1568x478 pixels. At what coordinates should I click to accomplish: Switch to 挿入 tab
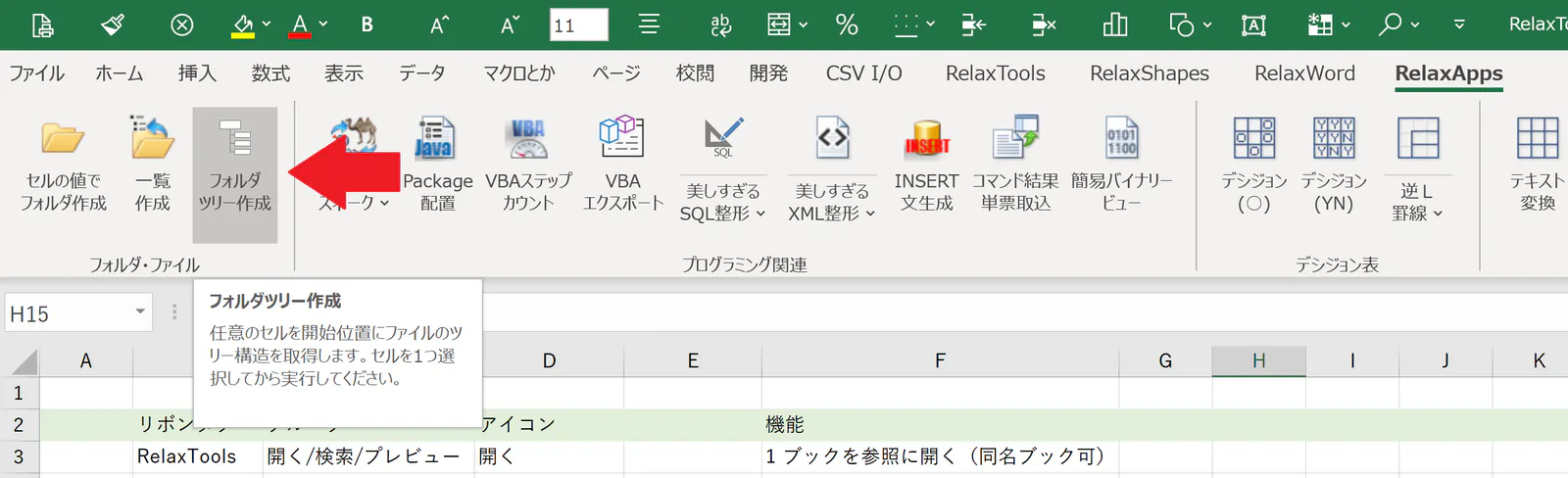[197, 73]
